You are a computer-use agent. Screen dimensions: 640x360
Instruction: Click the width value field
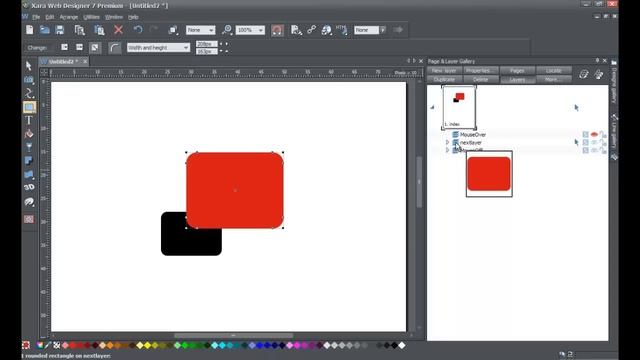(207, 44)
